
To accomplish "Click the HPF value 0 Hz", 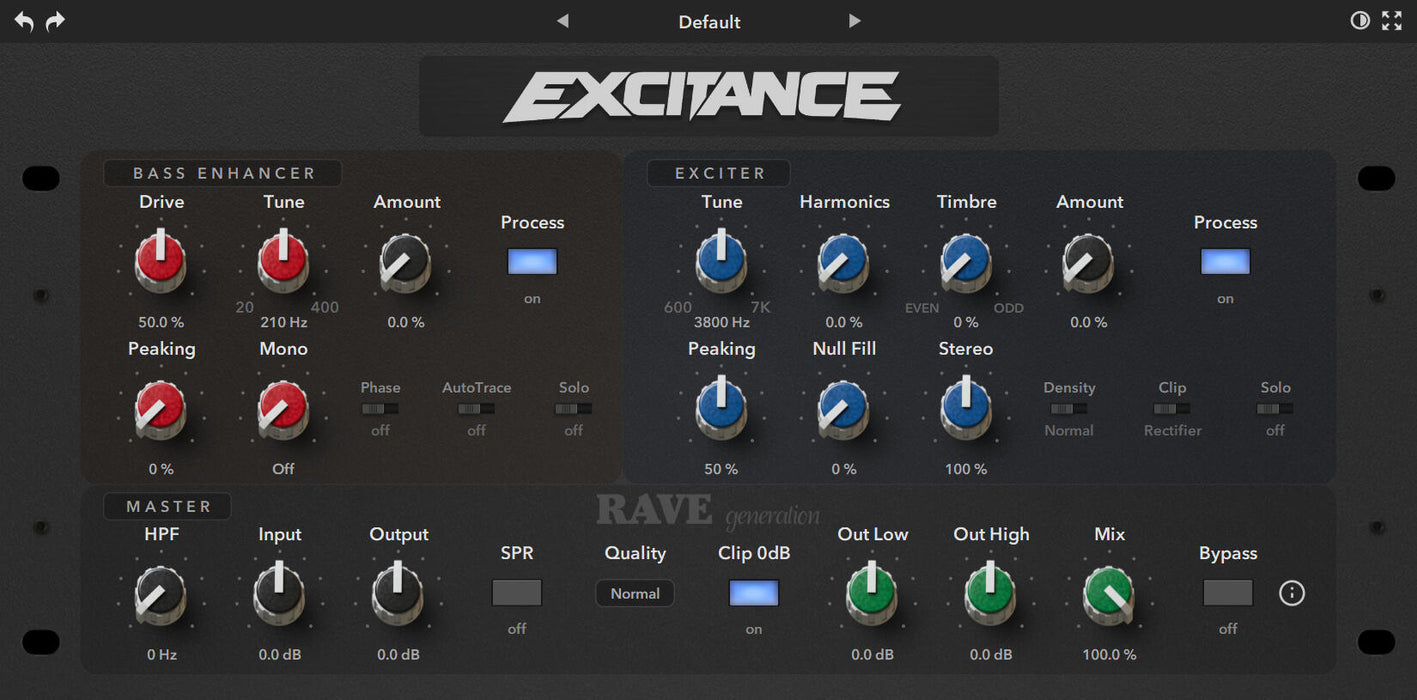I will pyautogui.click(x=161, y=655).
